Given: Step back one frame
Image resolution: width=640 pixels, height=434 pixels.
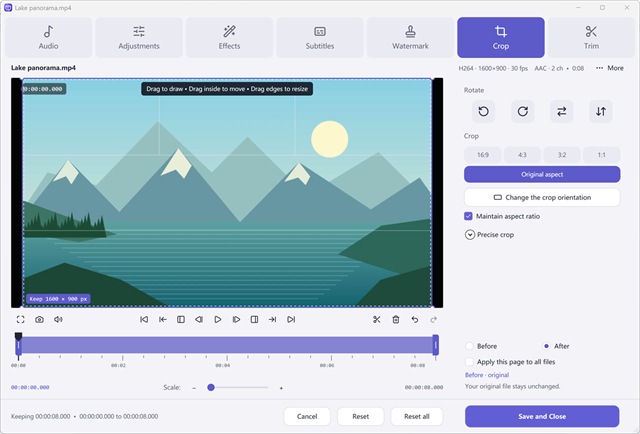Looking at the screenshot, I should pyautogui.click(x=199, y=320).
